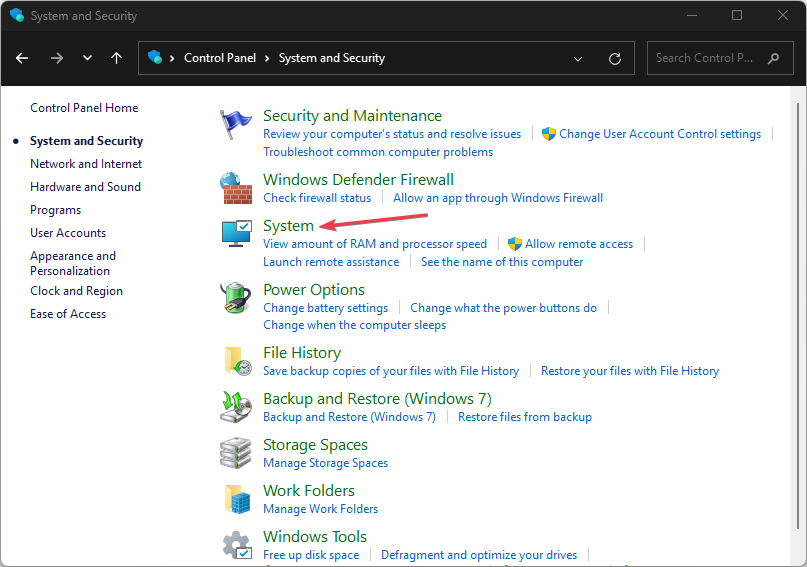
Task: Click Manage Work Folders
Action: click(x=320, y=509)
